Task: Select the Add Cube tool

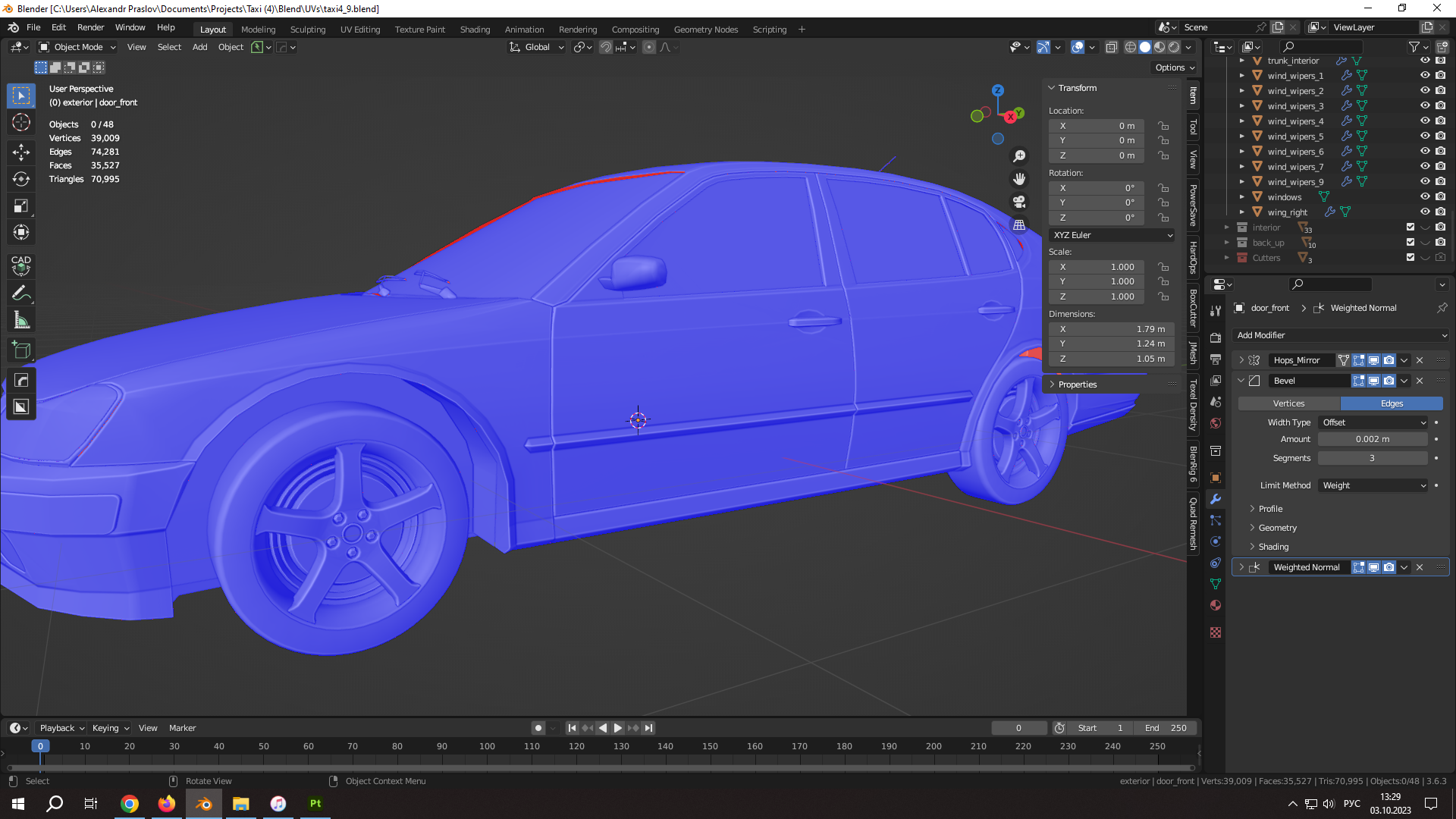Action: [21, 350]
